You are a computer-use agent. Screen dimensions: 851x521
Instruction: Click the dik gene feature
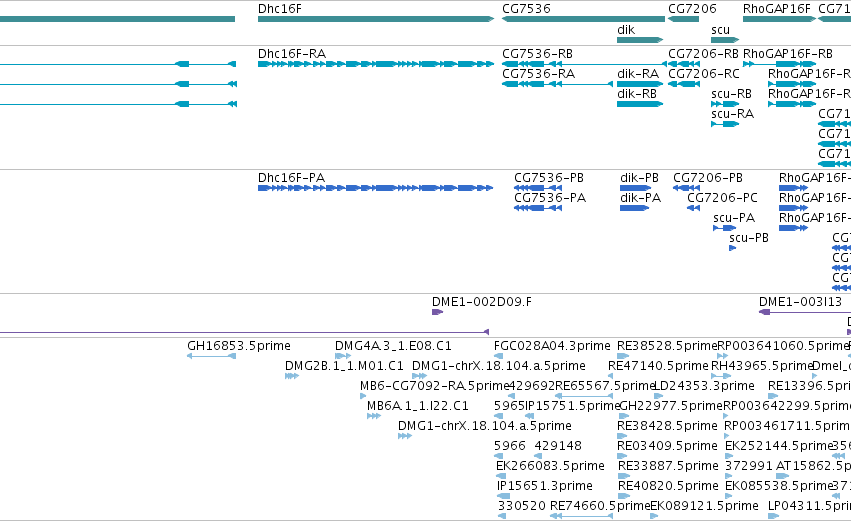coord(640,40)
